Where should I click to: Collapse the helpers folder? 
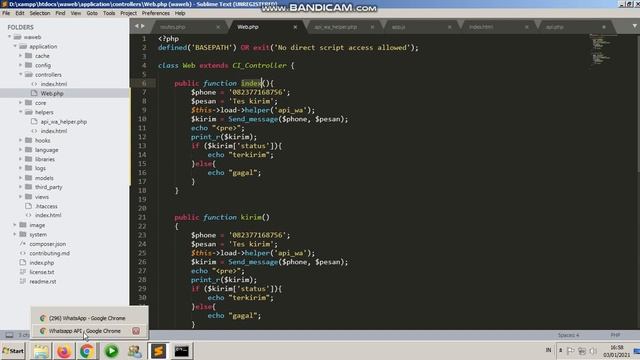[x=20, y=112]
